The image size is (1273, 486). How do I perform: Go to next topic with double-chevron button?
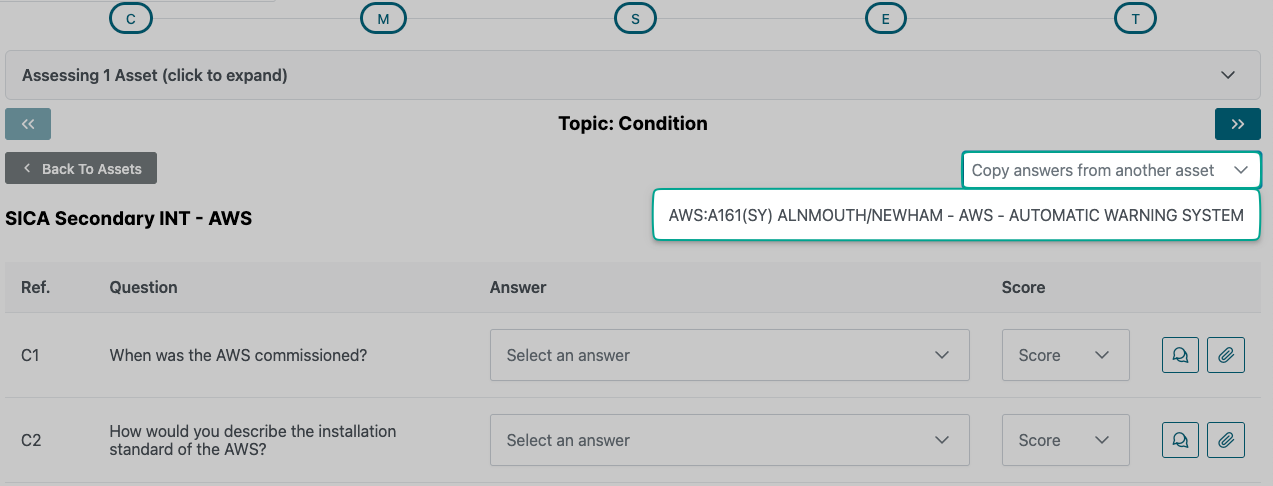pyautogui.click(x=1237, y=124)
